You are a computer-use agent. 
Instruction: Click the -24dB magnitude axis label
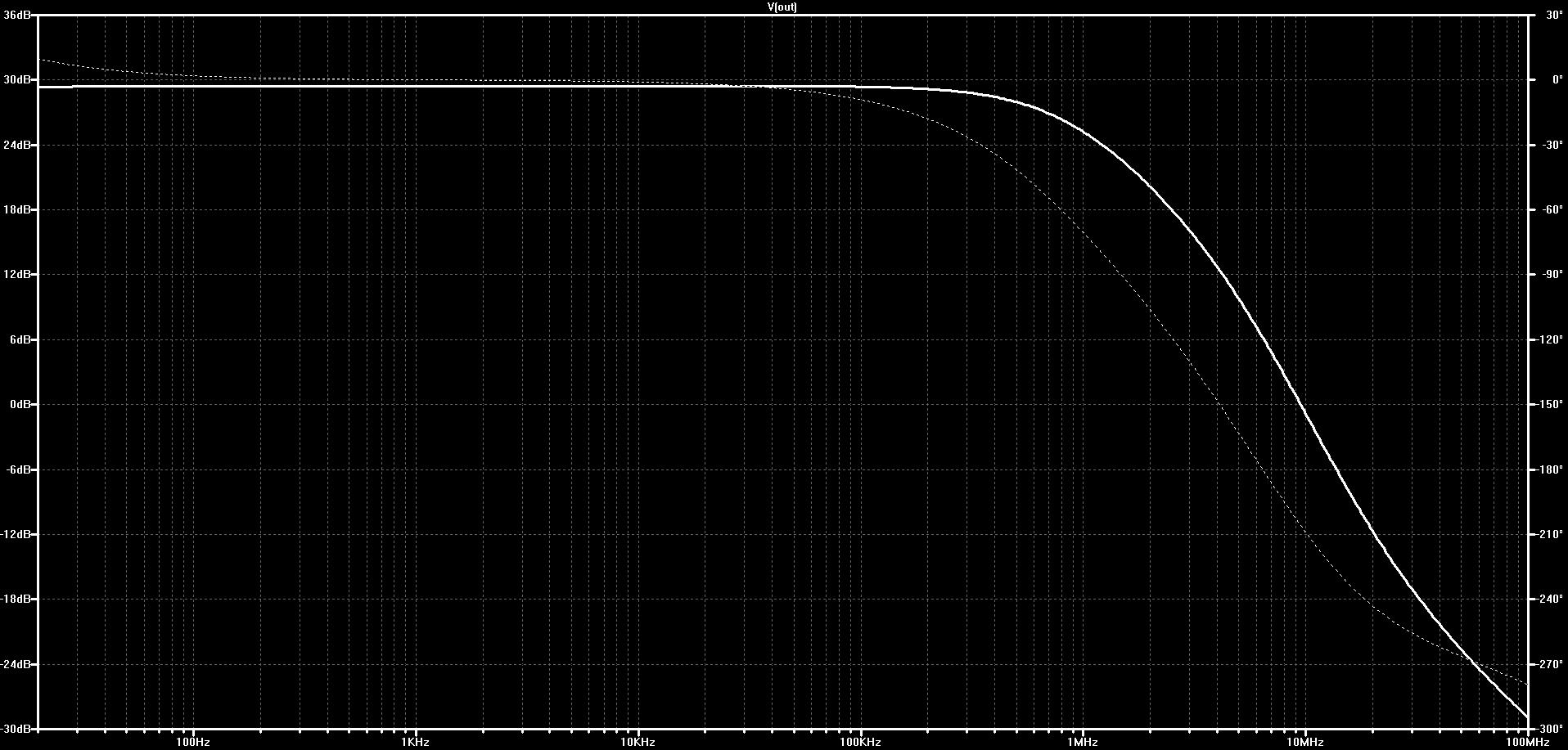[x=15, y=664]
